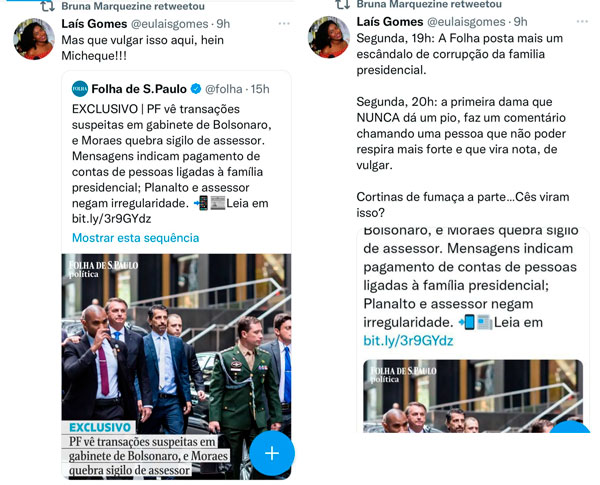Click the EXCLUSIVO headline overlay on photo
This screenshot has height=485, width=600.
(x=146, y=449)
